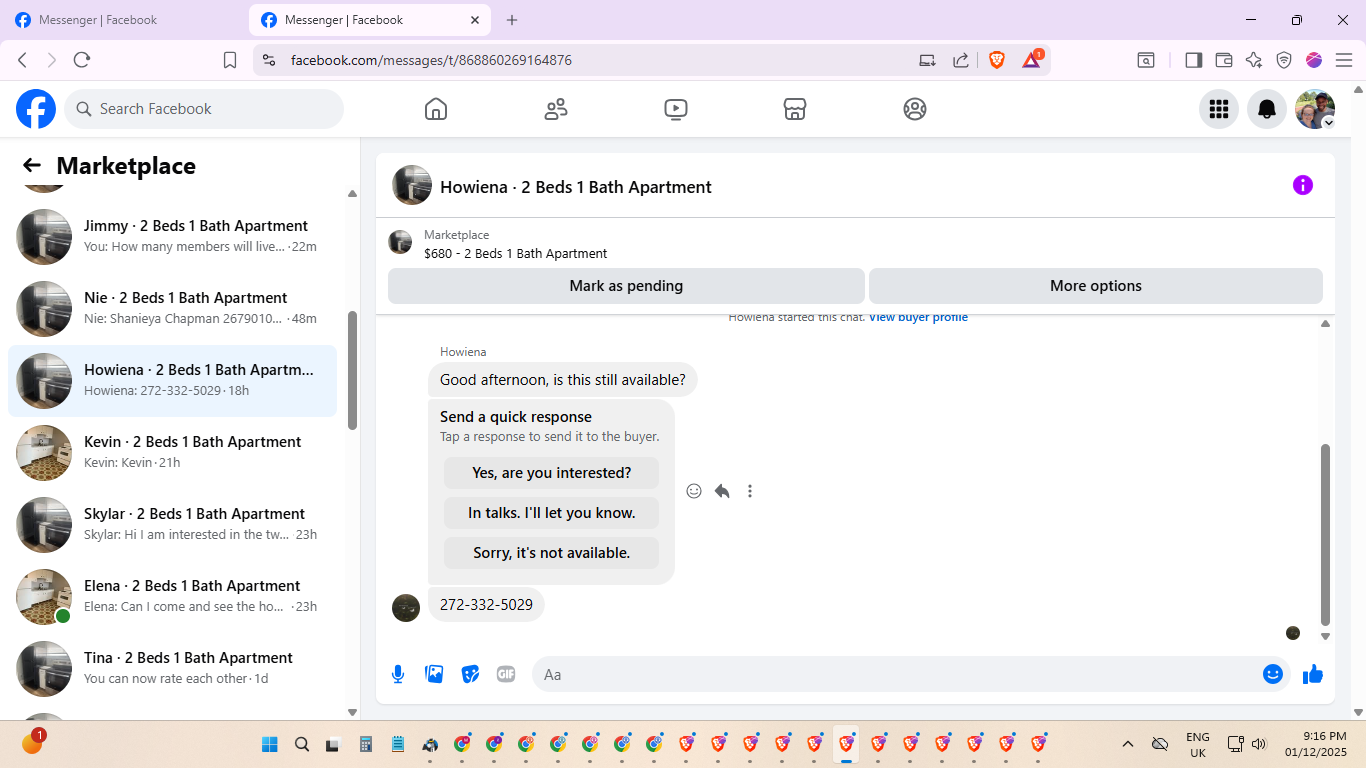Open a new browser tab
This screenshot has width=1366, height=768.
pyautogui.click(x=512, y=20)
